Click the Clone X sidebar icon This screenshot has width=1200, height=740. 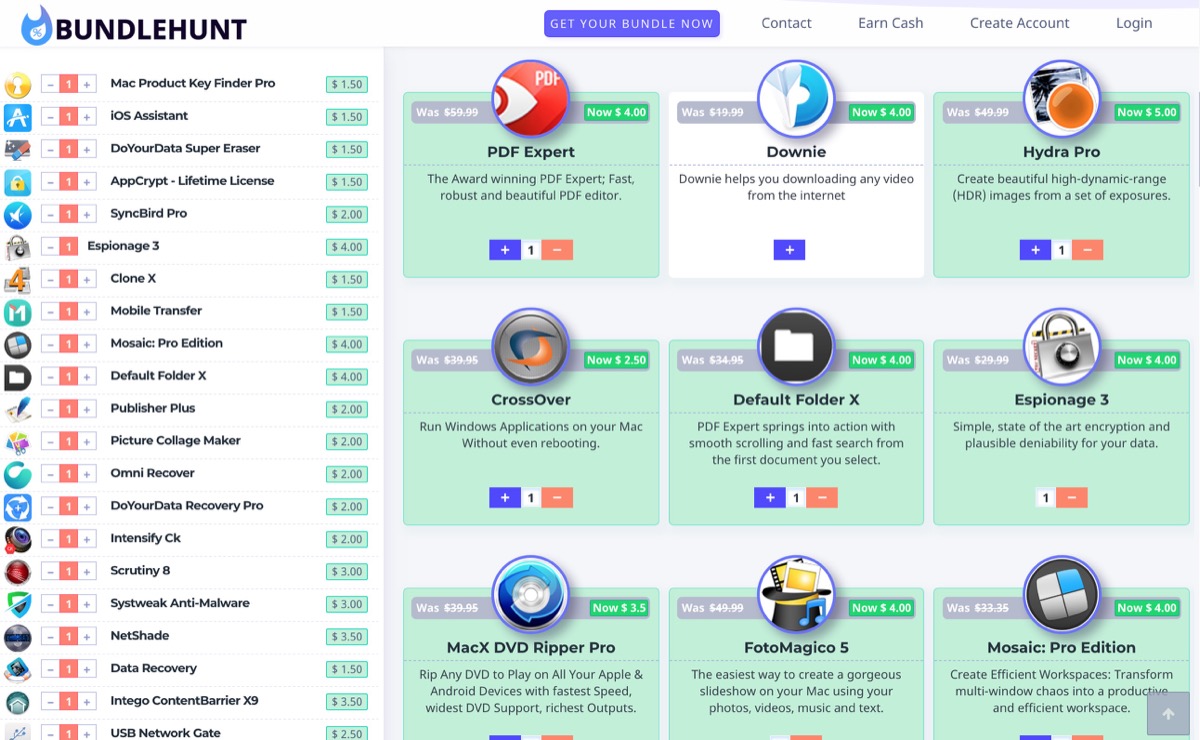pyautogui.click(x=18, y=280)
